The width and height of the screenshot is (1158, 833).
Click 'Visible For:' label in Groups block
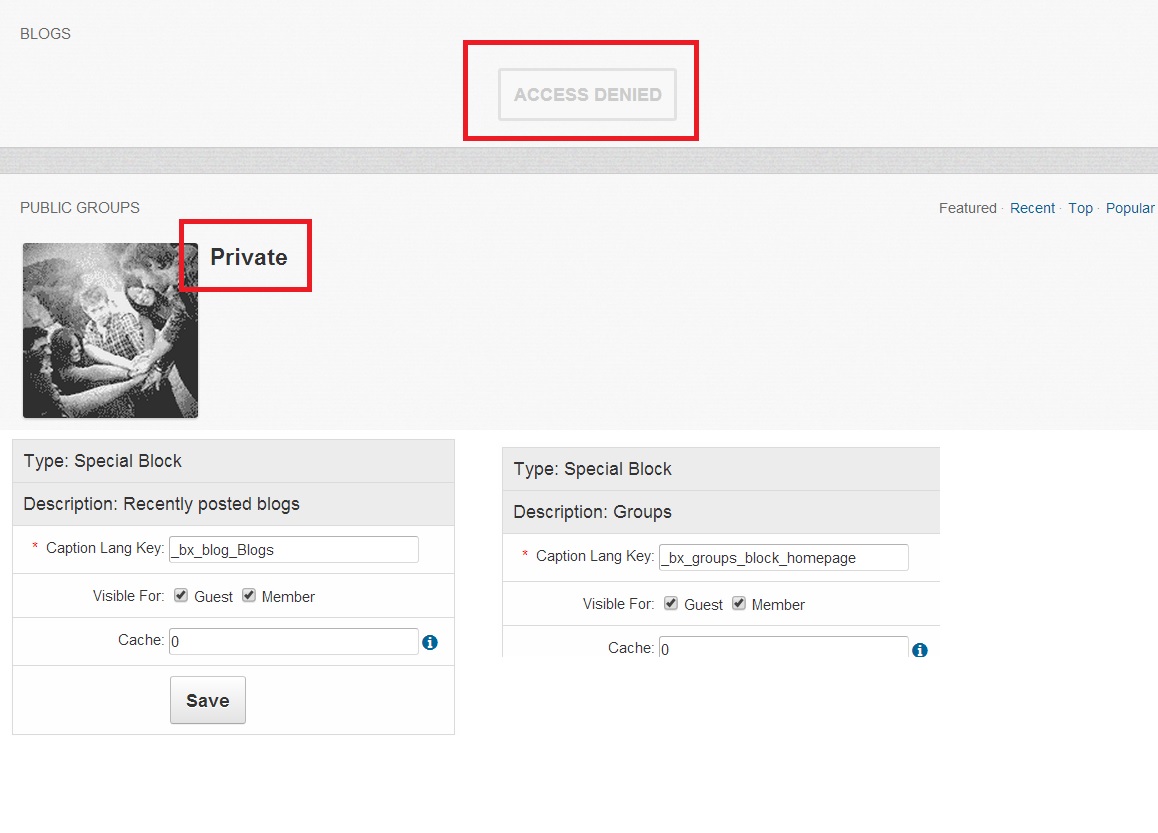(618, 604)
